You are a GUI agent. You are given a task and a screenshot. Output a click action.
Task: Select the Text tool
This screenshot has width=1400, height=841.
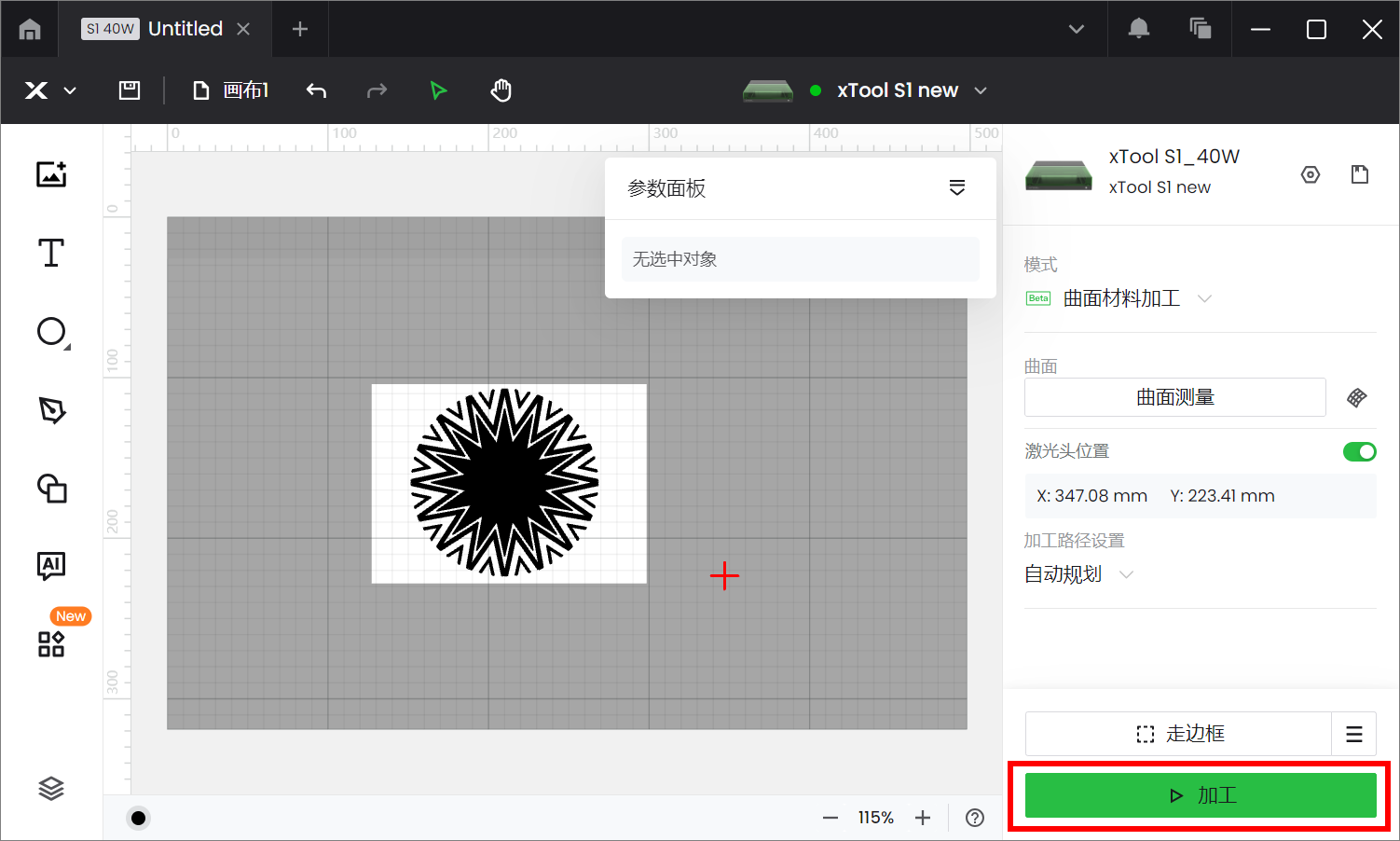pyautogui.click(x=51, y=253)
